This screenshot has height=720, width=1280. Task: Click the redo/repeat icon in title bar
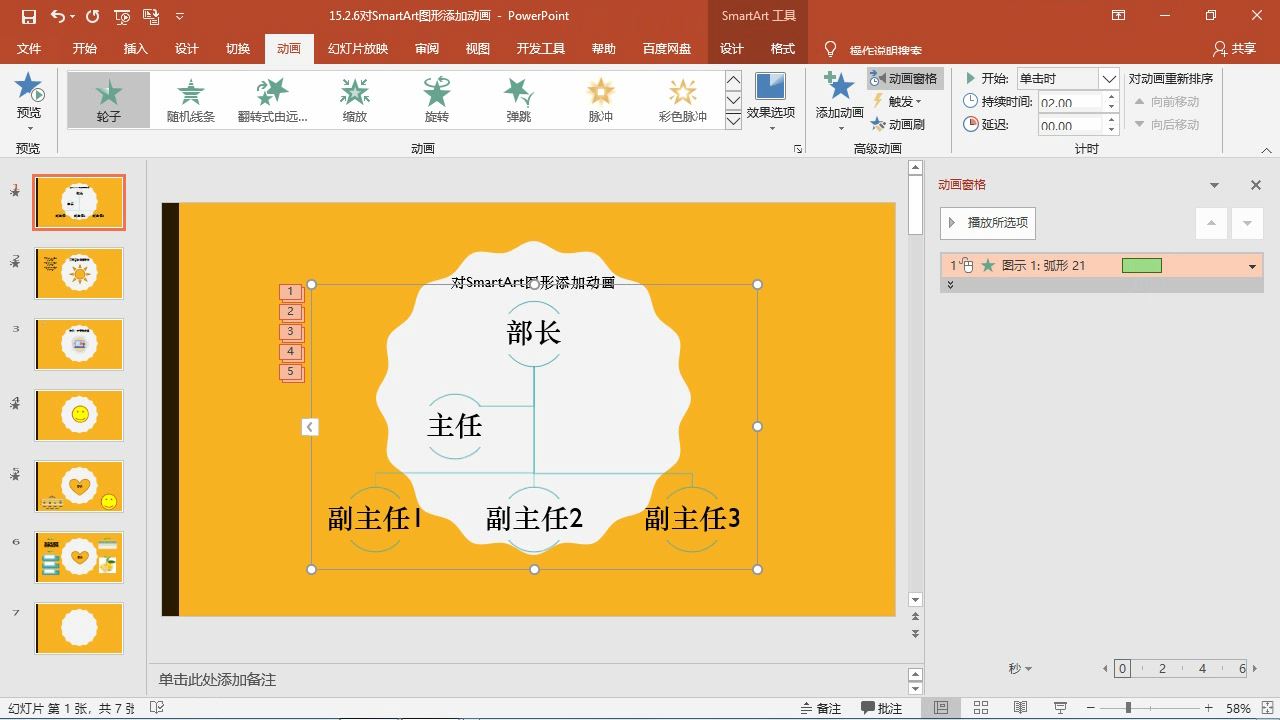(x=93, y=16)
